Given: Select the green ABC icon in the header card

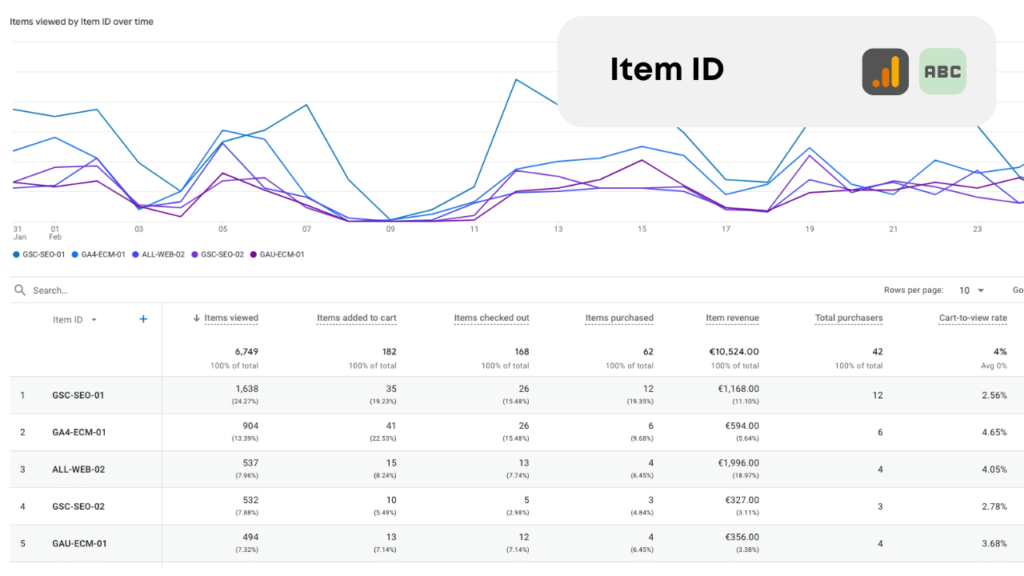Looking at the screenshot, I should point(944,71).
